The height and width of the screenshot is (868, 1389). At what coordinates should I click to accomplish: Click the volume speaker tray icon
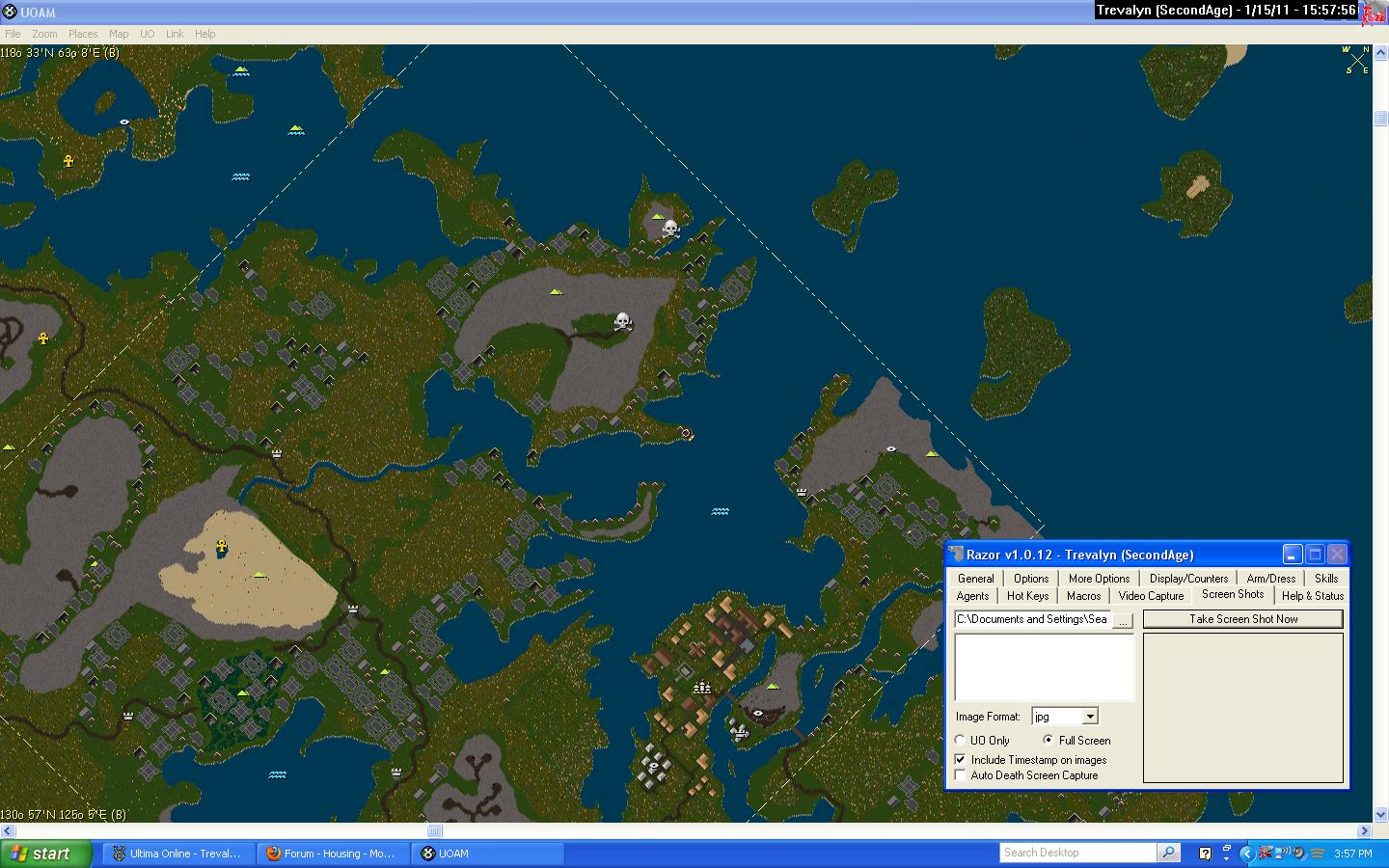[1298, 854]
